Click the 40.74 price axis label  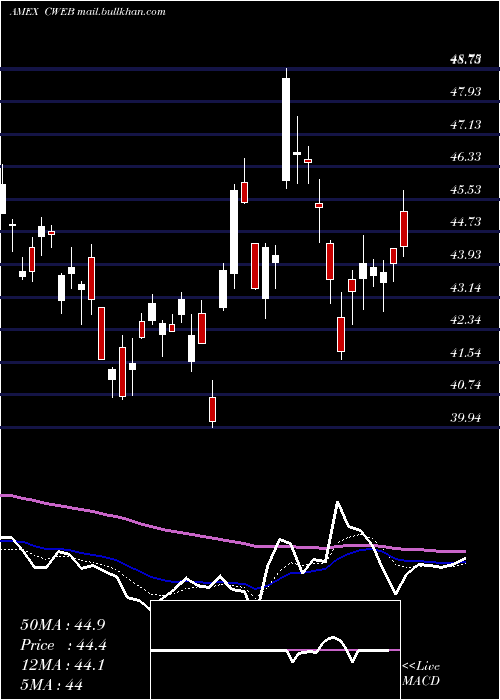(466, 385)
